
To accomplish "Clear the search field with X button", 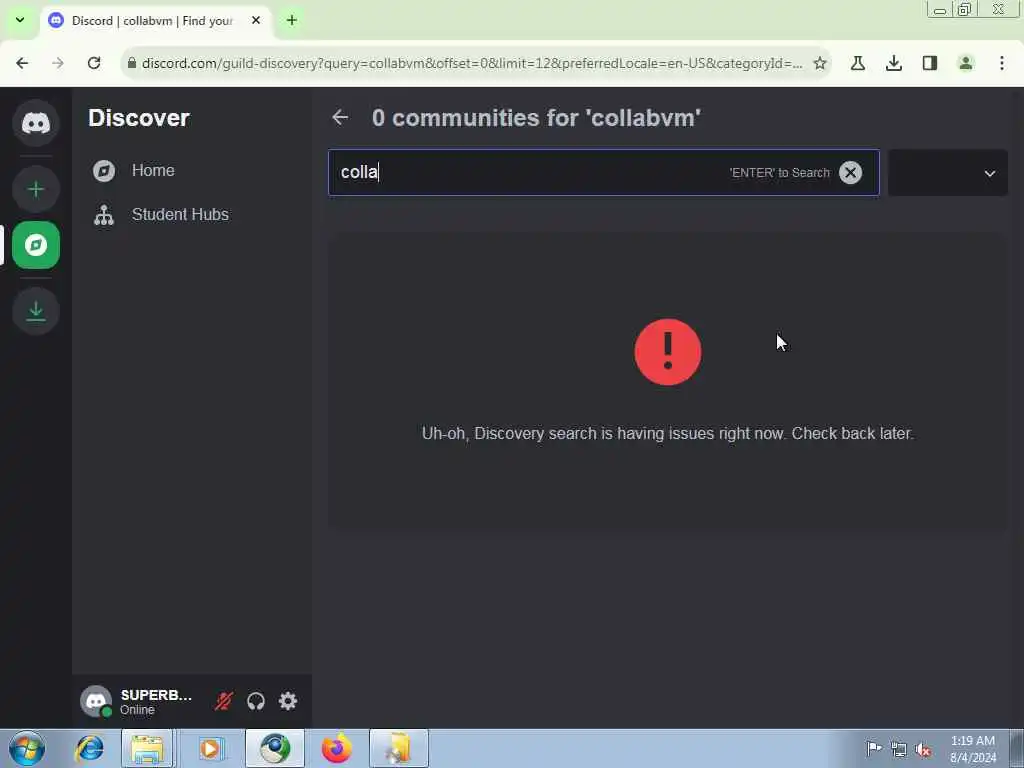I will 850,172.
